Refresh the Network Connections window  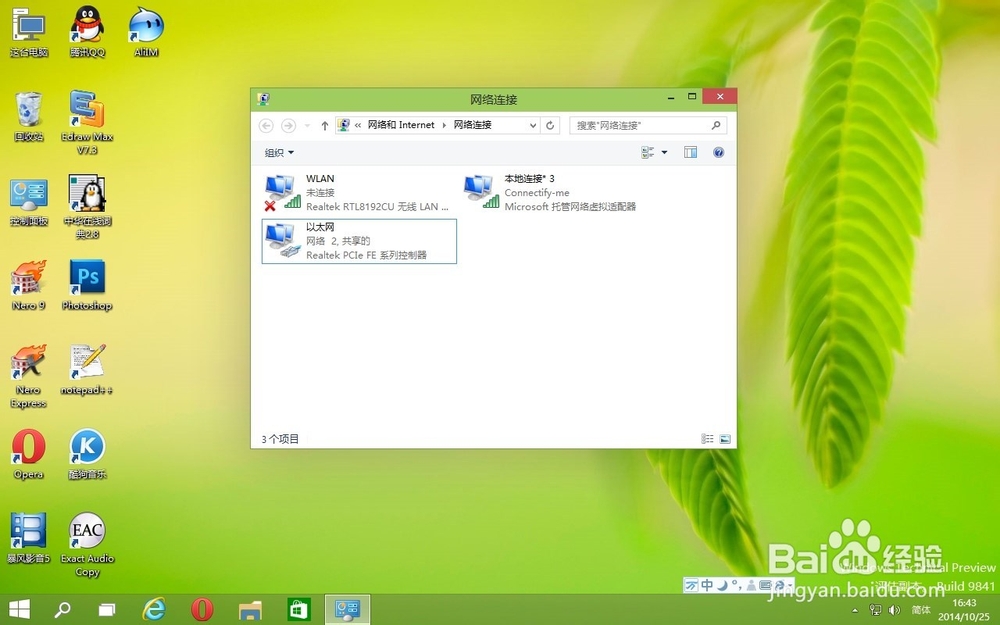(x=551, y=125)
